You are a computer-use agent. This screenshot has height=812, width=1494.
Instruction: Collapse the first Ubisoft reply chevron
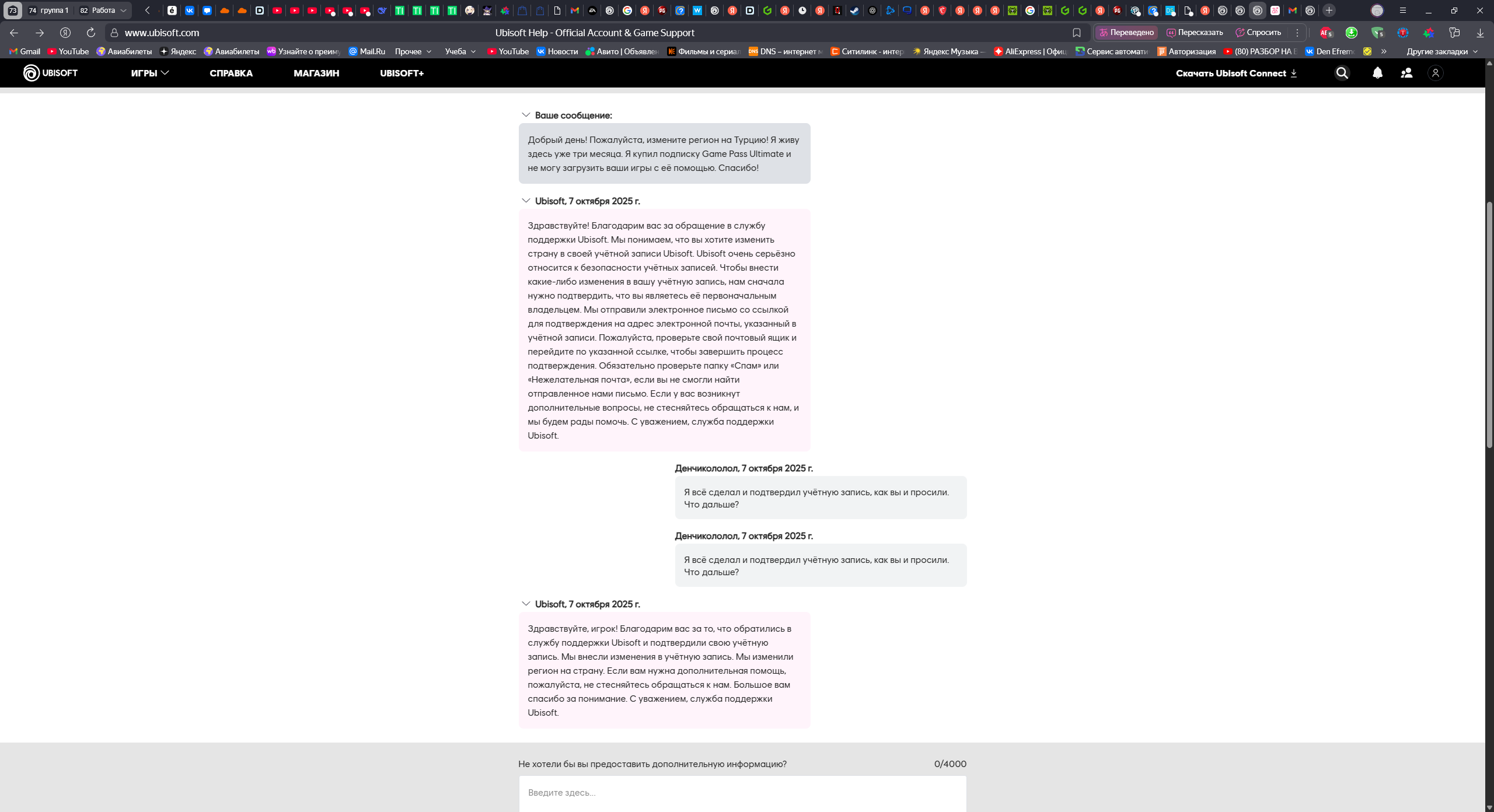[526, 201]
